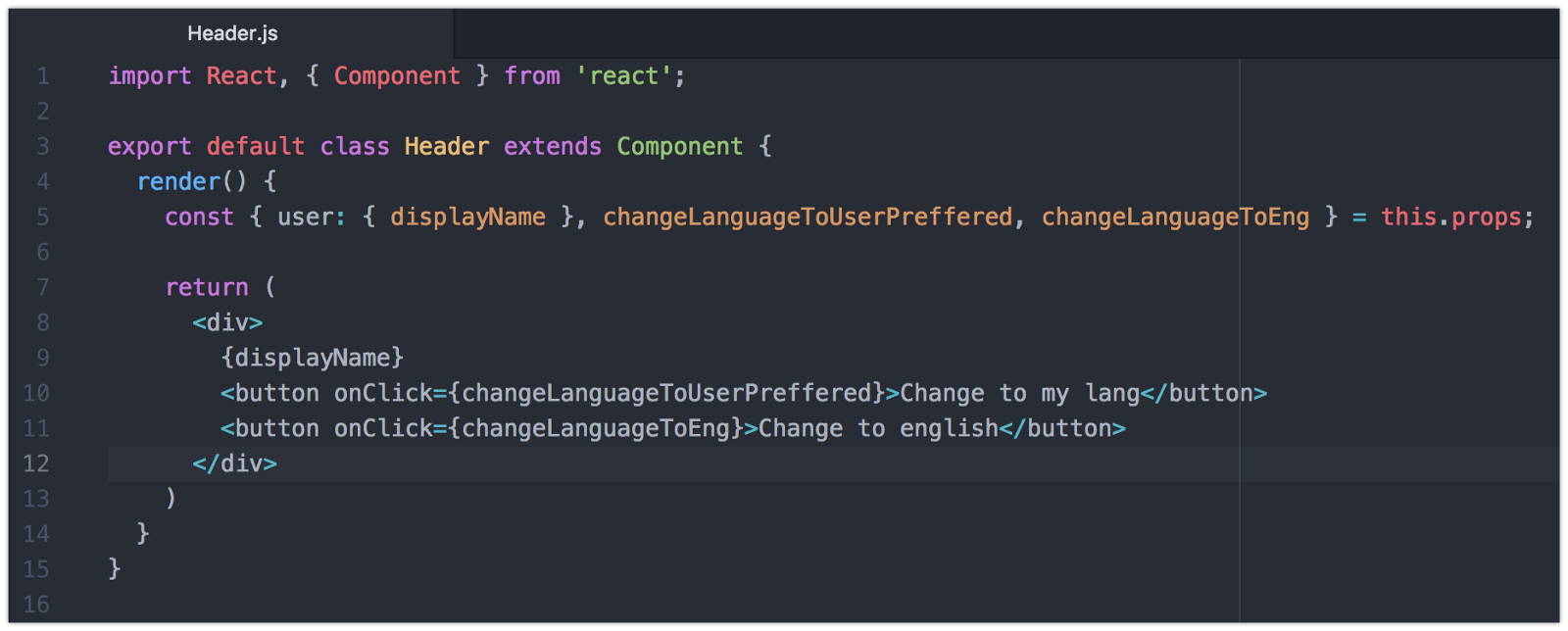Click changeLanguageToEng in the destructuring on line 5
Image resolution: width=1568 pixels, height=631 pixels.
coord(1174,218)
